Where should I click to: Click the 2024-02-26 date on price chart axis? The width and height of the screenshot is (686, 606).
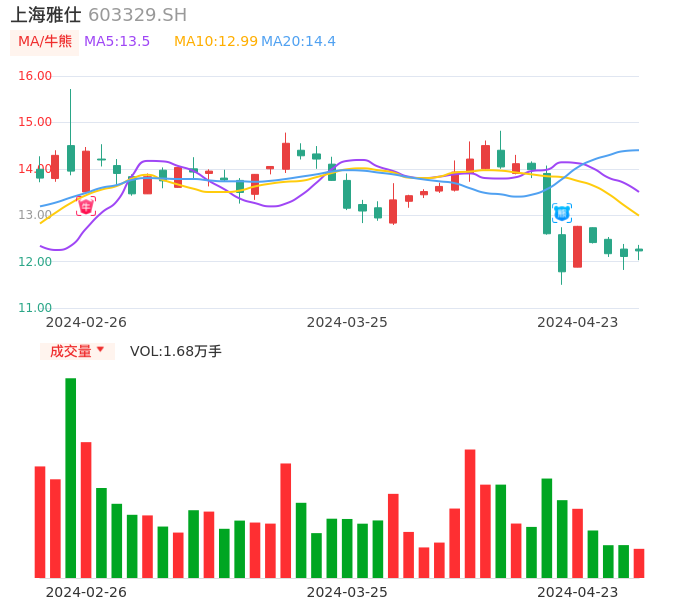(86, 322)
